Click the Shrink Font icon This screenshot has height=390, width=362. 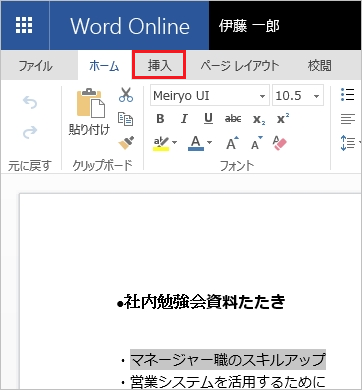click(257, 143)
